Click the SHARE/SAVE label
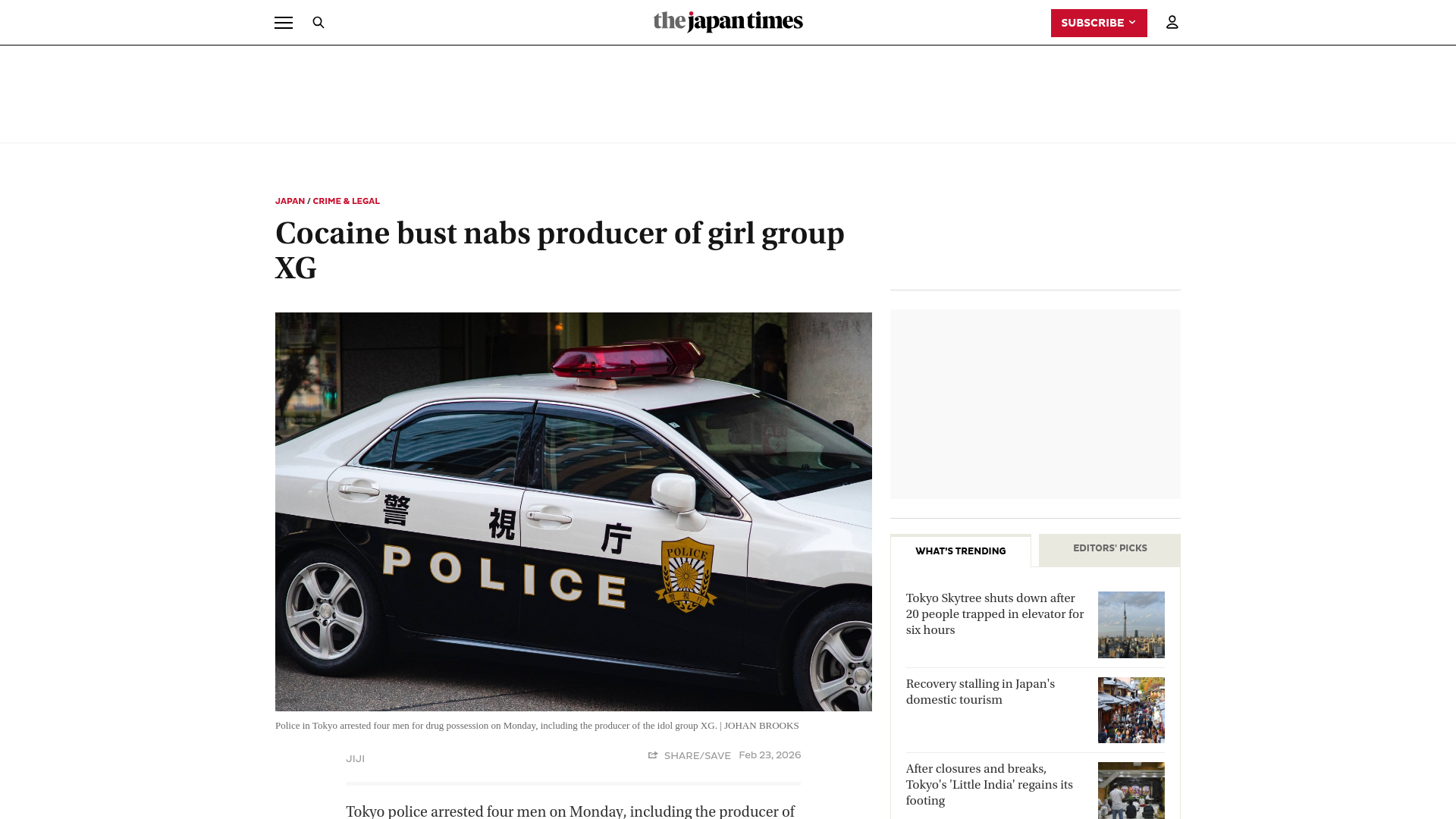1456x819 pixels. pyautogui.click(x=698, y=756)
